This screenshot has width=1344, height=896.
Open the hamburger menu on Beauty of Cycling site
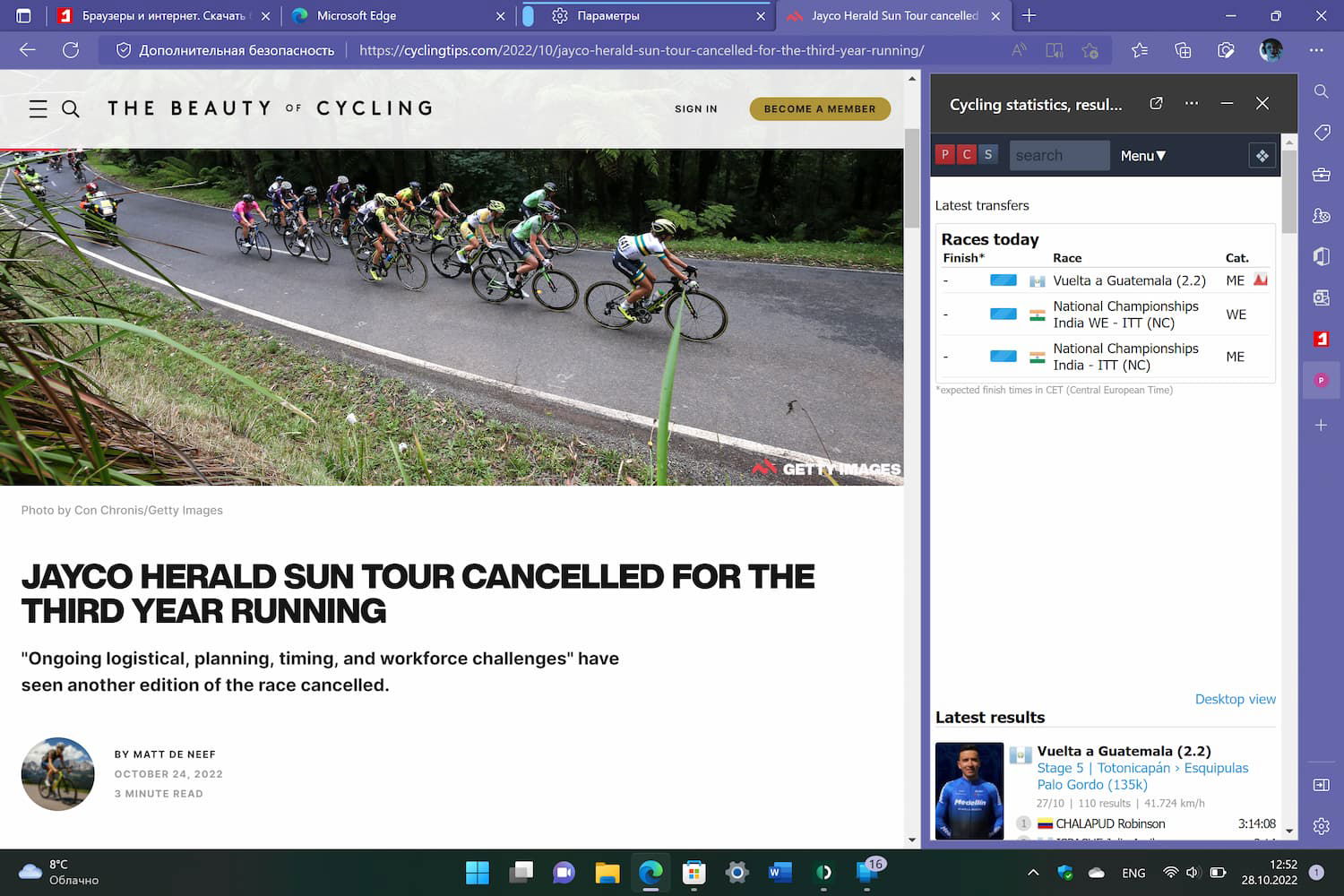38,109
